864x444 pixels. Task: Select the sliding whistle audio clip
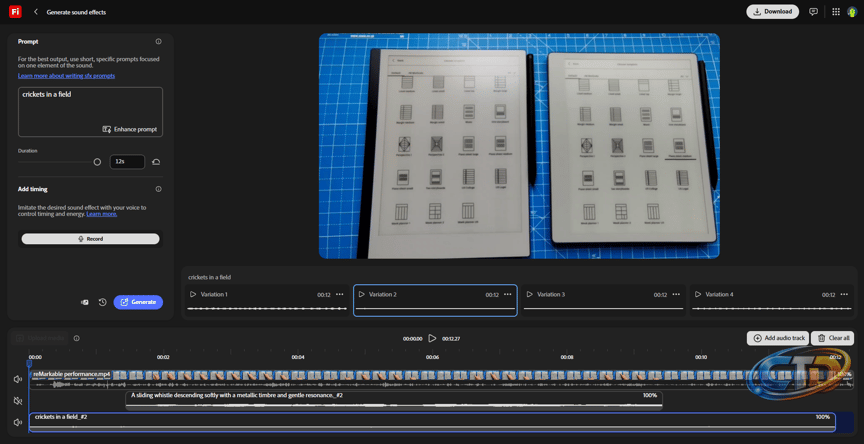pyautogui.click(x=394, y=400)
